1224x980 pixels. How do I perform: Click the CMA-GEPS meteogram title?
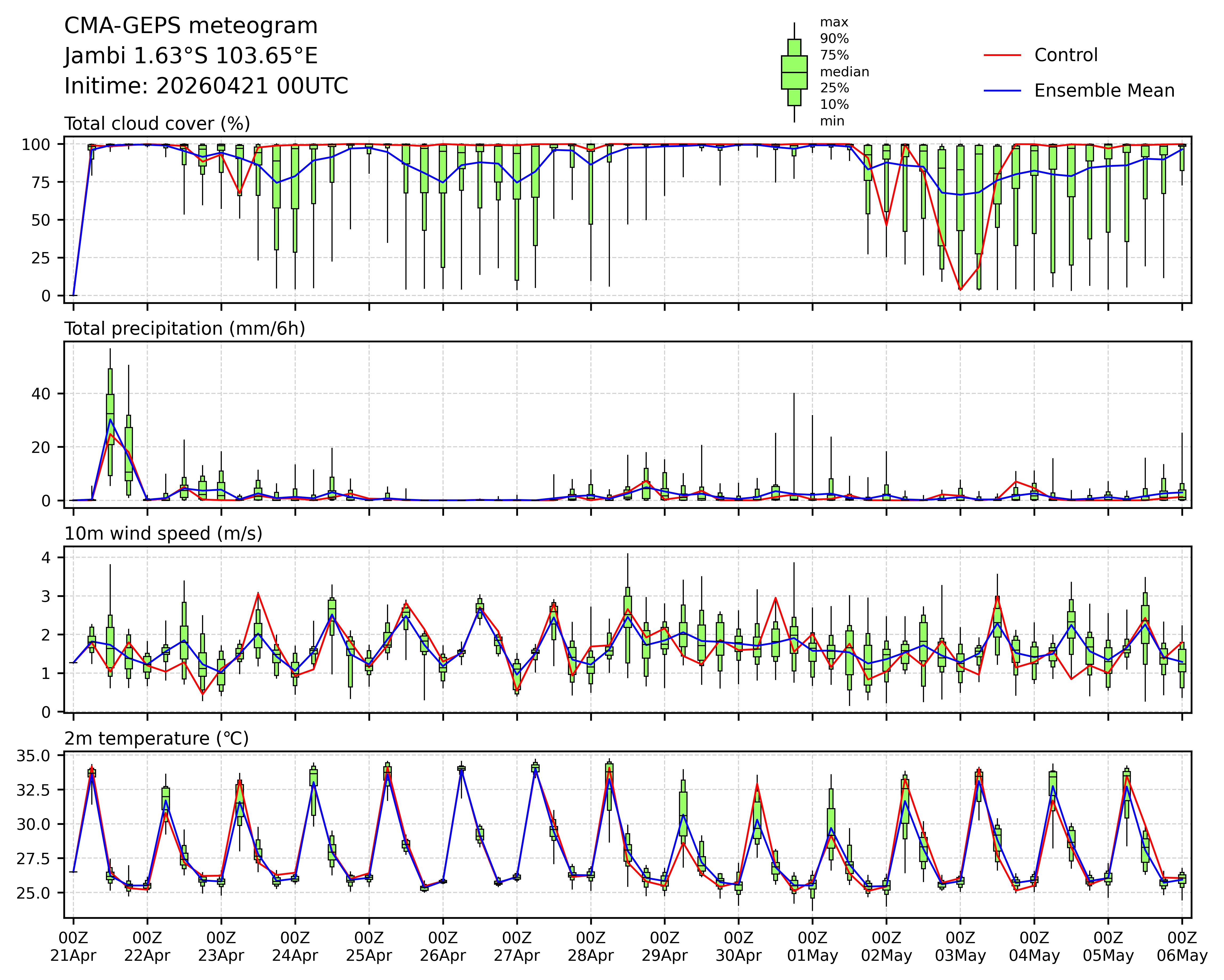click(x=191, y=26)
